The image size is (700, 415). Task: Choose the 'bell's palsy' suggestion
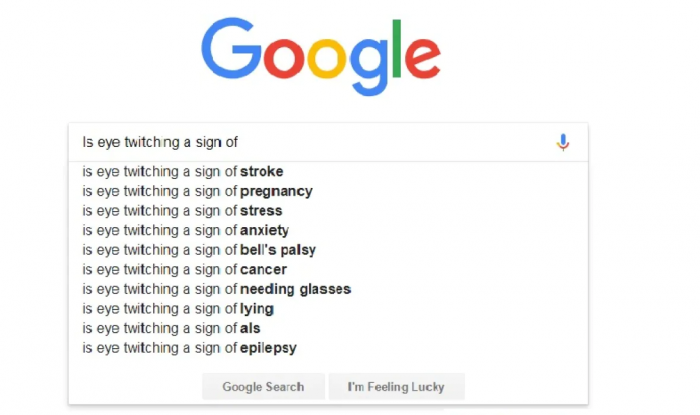[199, 250]
